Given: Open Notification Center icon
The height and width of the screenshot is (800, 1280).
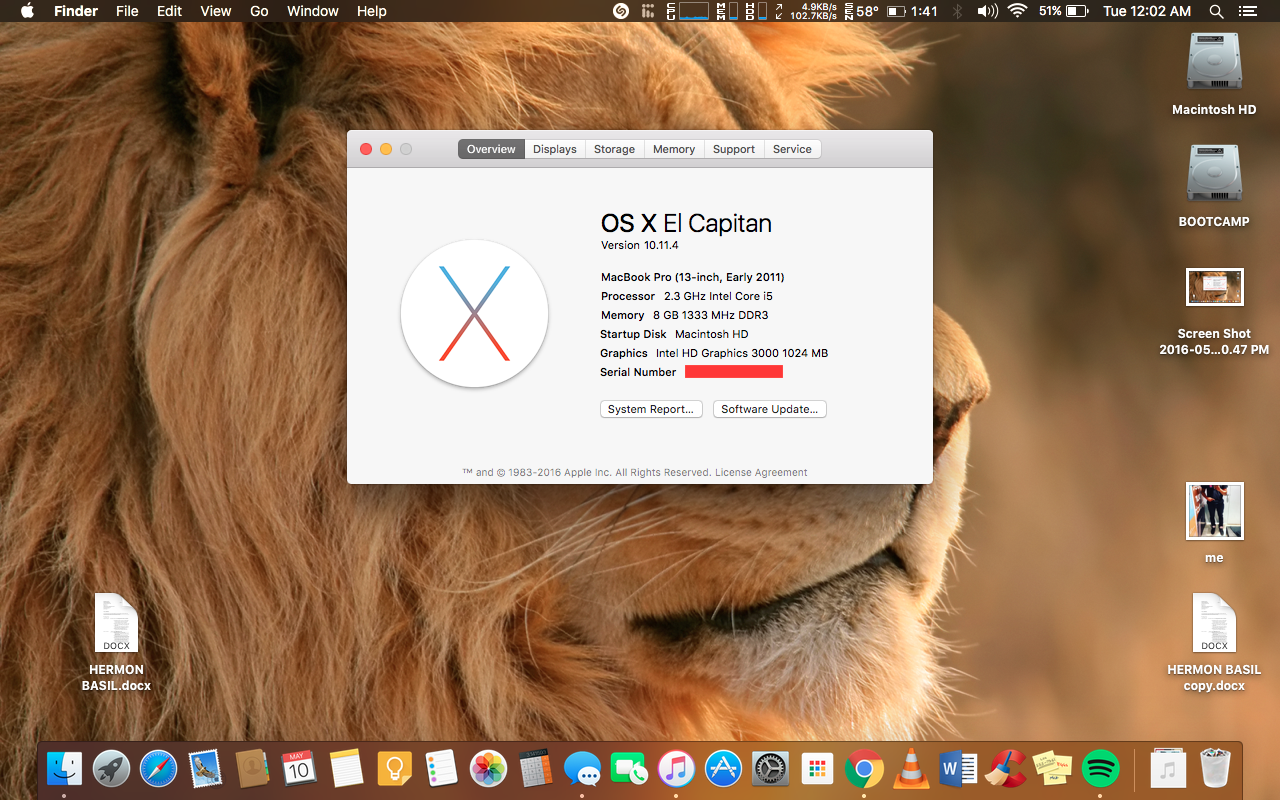Looking at the screenshot, I should point(1249,11).
